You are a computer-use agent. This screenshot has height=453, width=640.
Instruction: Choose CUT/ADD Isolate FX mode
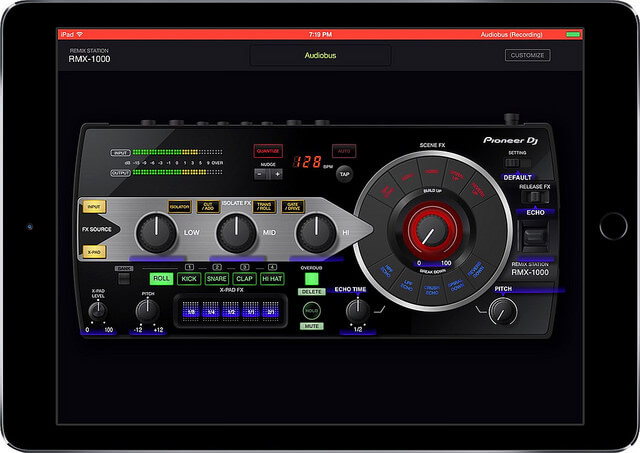(x=211, y=206)
